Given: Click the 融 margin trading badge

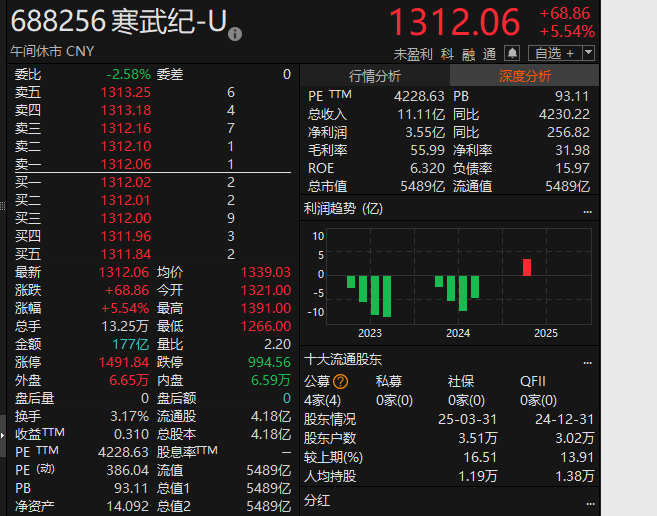Looking at the screenshot, I should click(467, 53).
